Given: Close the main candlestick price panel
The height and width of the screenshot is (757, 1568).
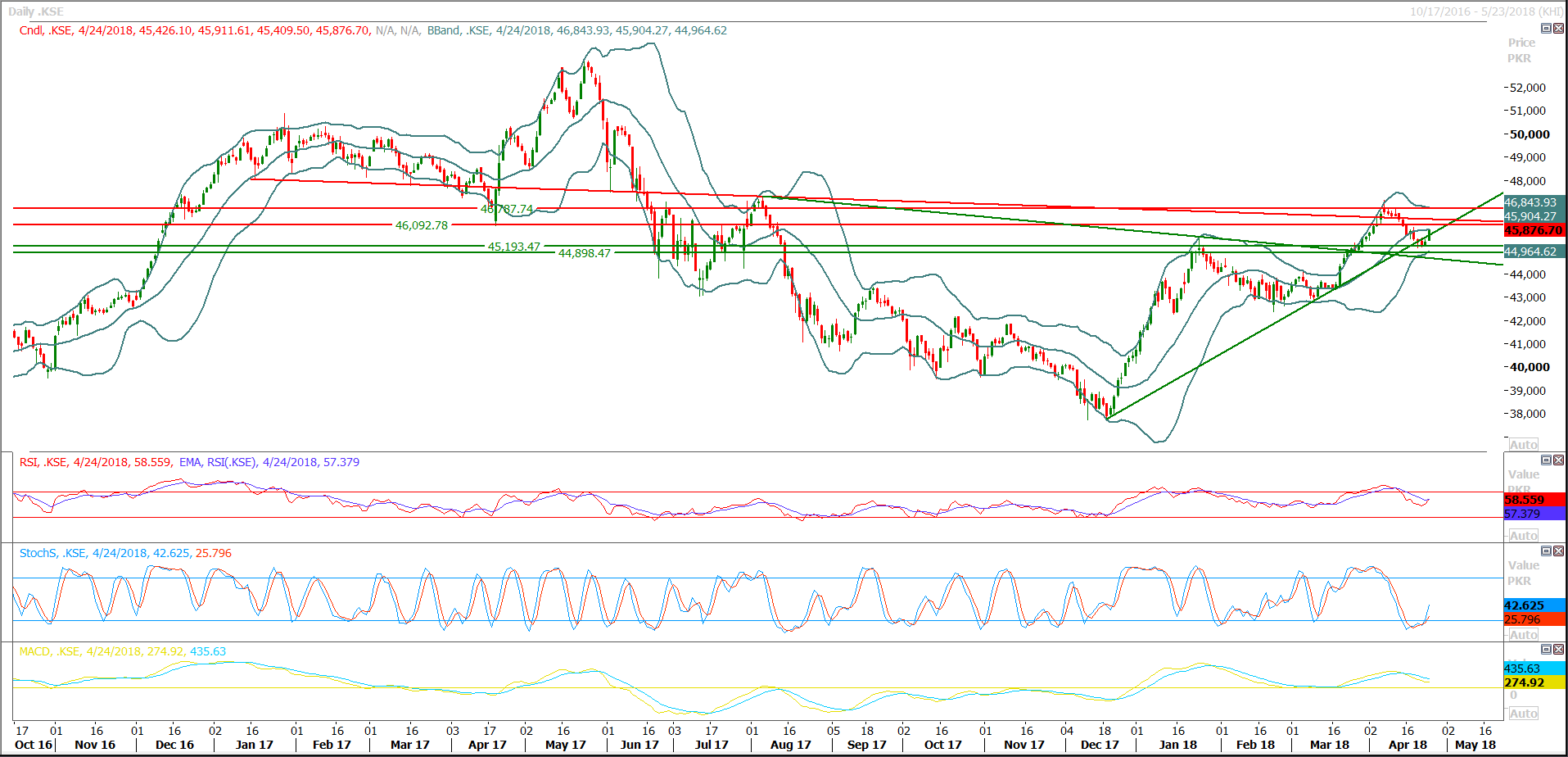Looking at the screenshot, I should click(x=1558, y=29).
